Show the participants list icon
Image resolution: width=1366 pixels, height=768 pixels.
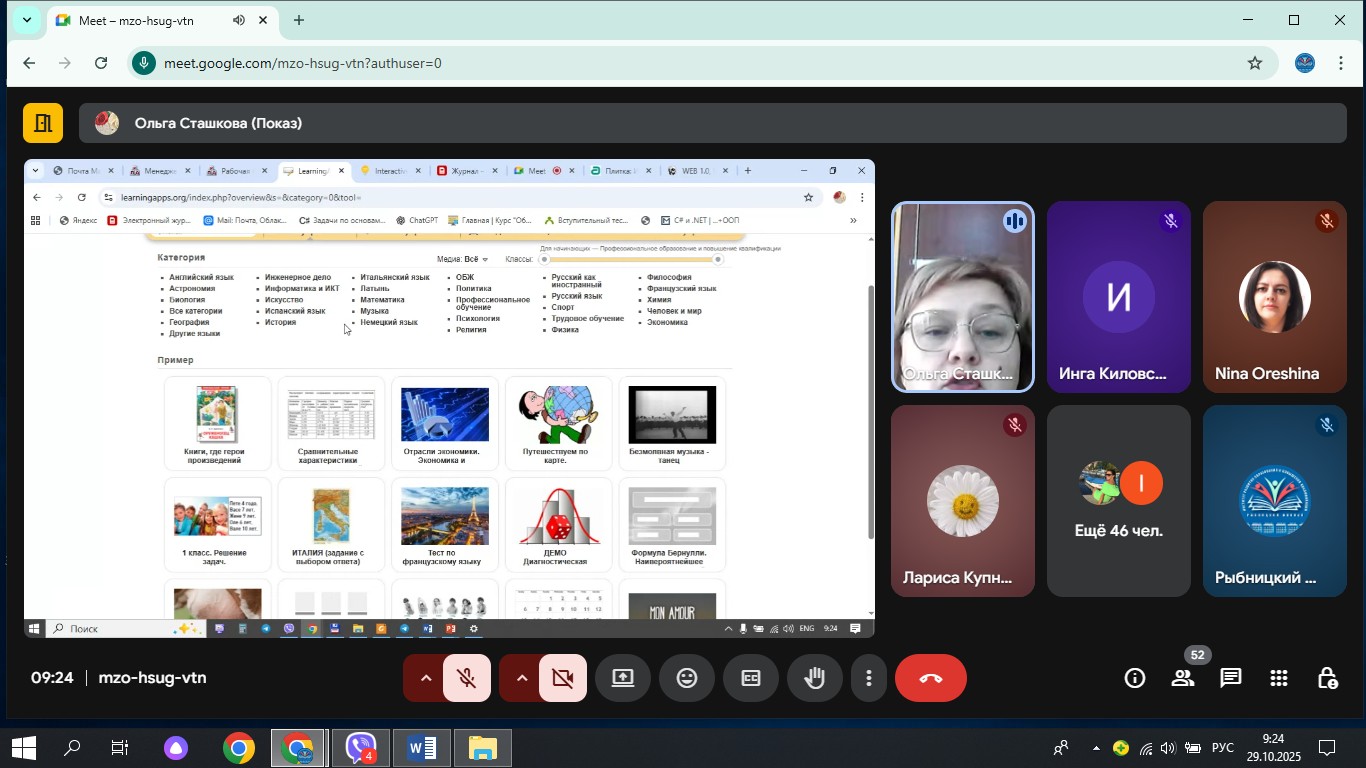point(1183,678)
